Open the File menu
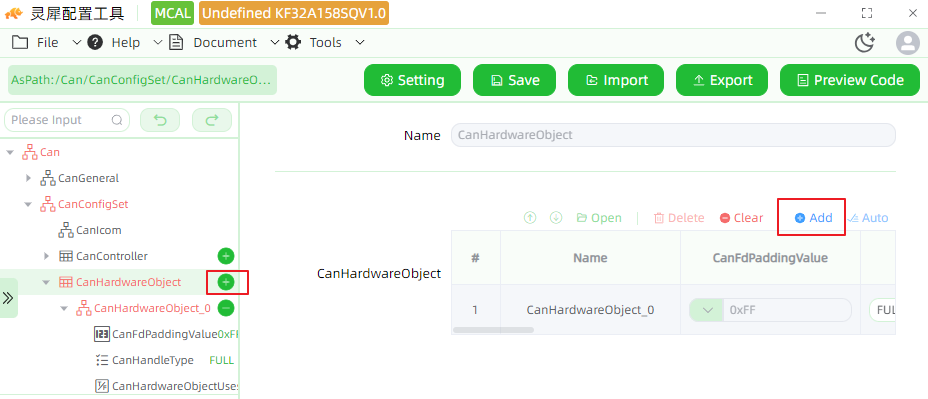Viewport: 928px width, 399px height. pyautogui.click(x=46, y=43)
